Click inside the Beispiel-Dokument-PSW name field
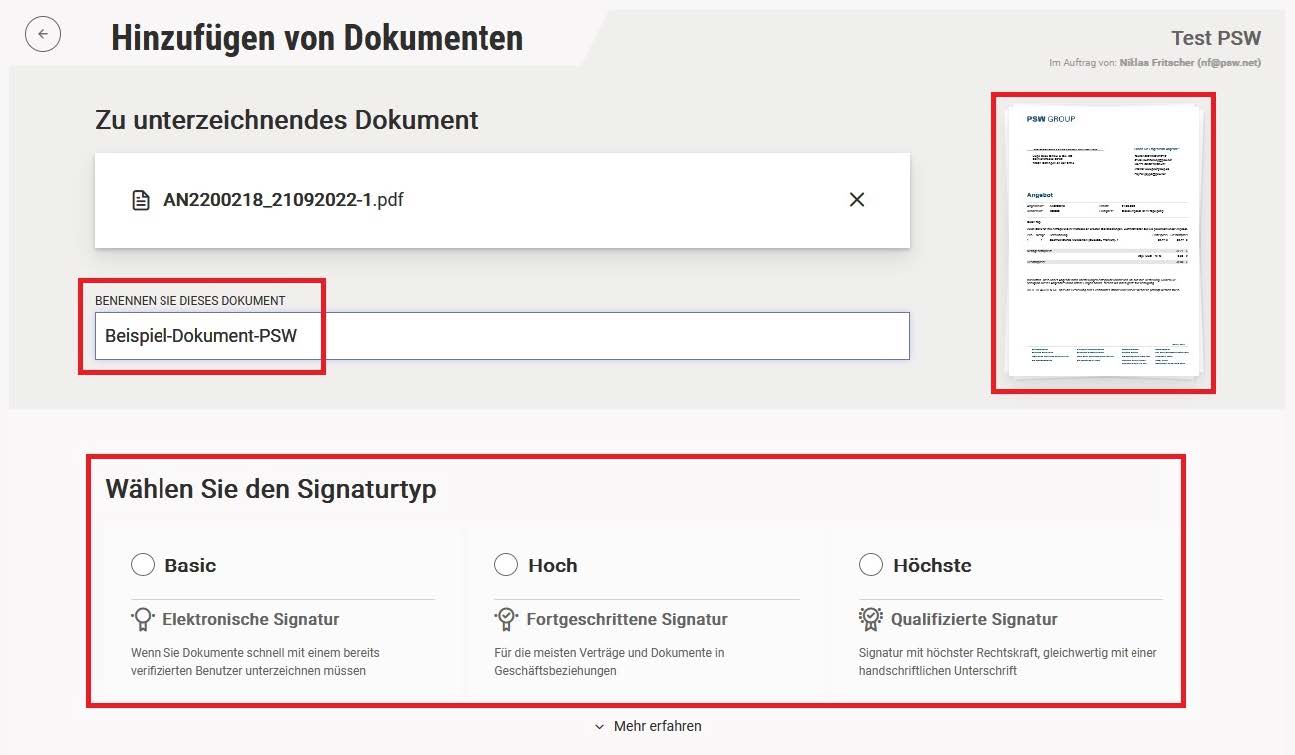 click(400, 336)
